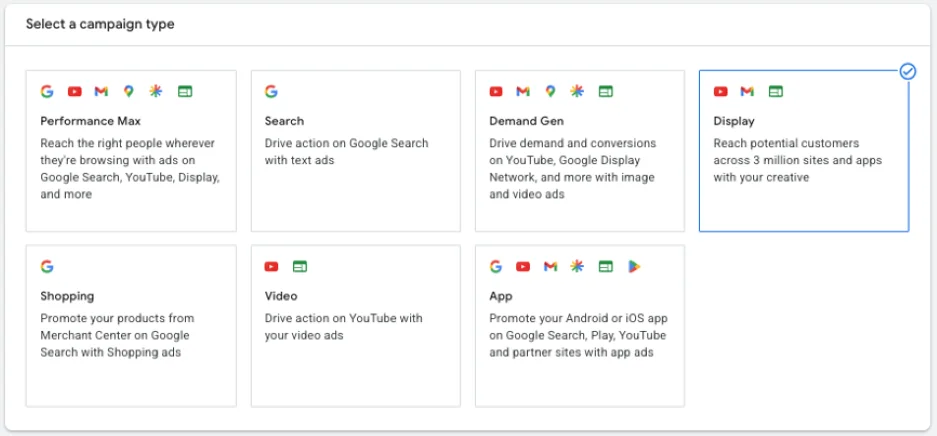The width and height of the screenshot is (937, 436).
Task: Pick the Video campaign title
Action: tap(281, 296)
